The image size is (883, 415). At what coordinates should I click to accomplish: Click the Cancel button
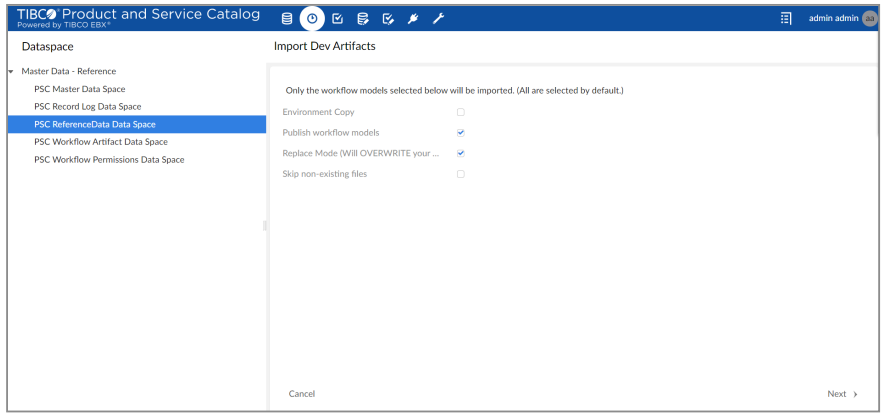click(302, 394)
